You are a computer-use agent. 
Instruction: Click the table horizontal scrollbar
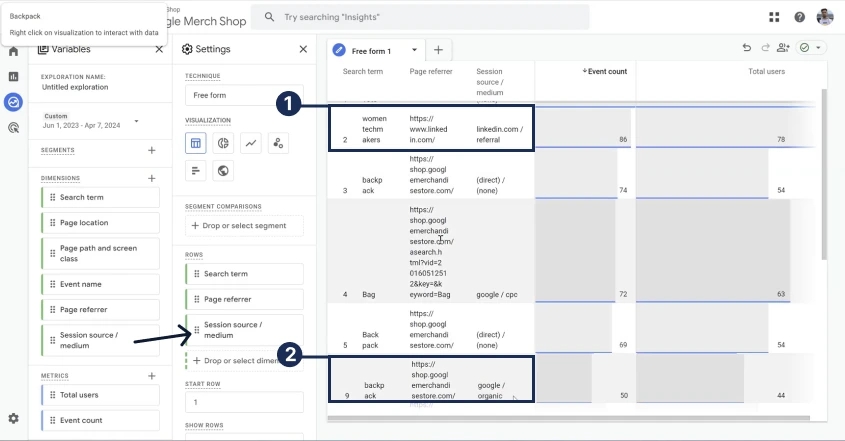[569, 418]
